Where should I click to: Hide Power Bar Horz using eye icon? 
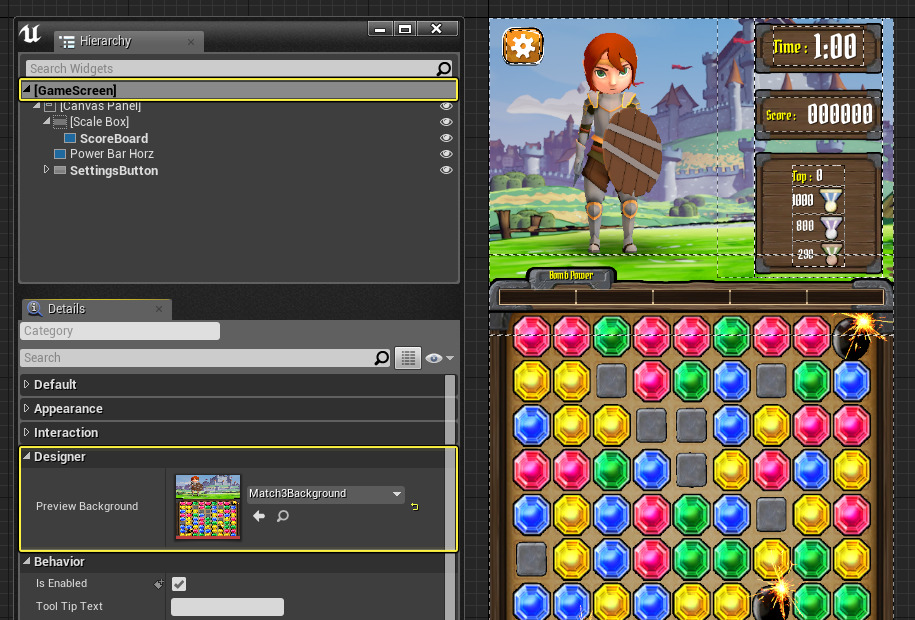click(446, 154)
